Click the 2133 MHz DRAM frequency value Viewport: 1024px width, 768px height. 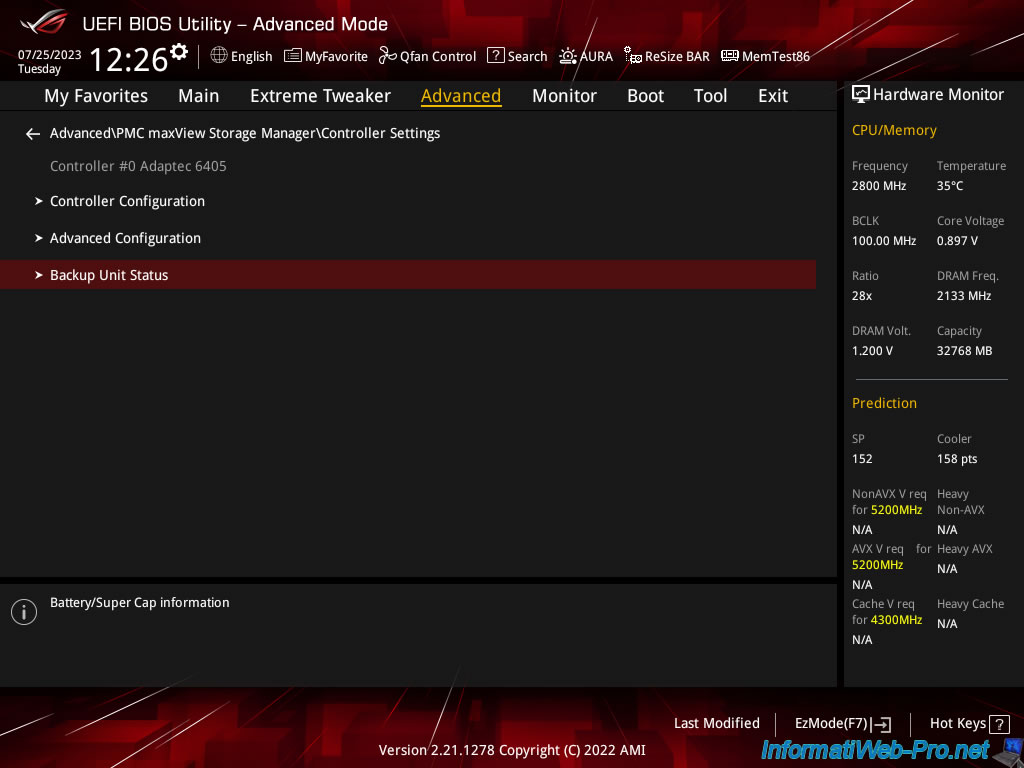pos(964,296)
